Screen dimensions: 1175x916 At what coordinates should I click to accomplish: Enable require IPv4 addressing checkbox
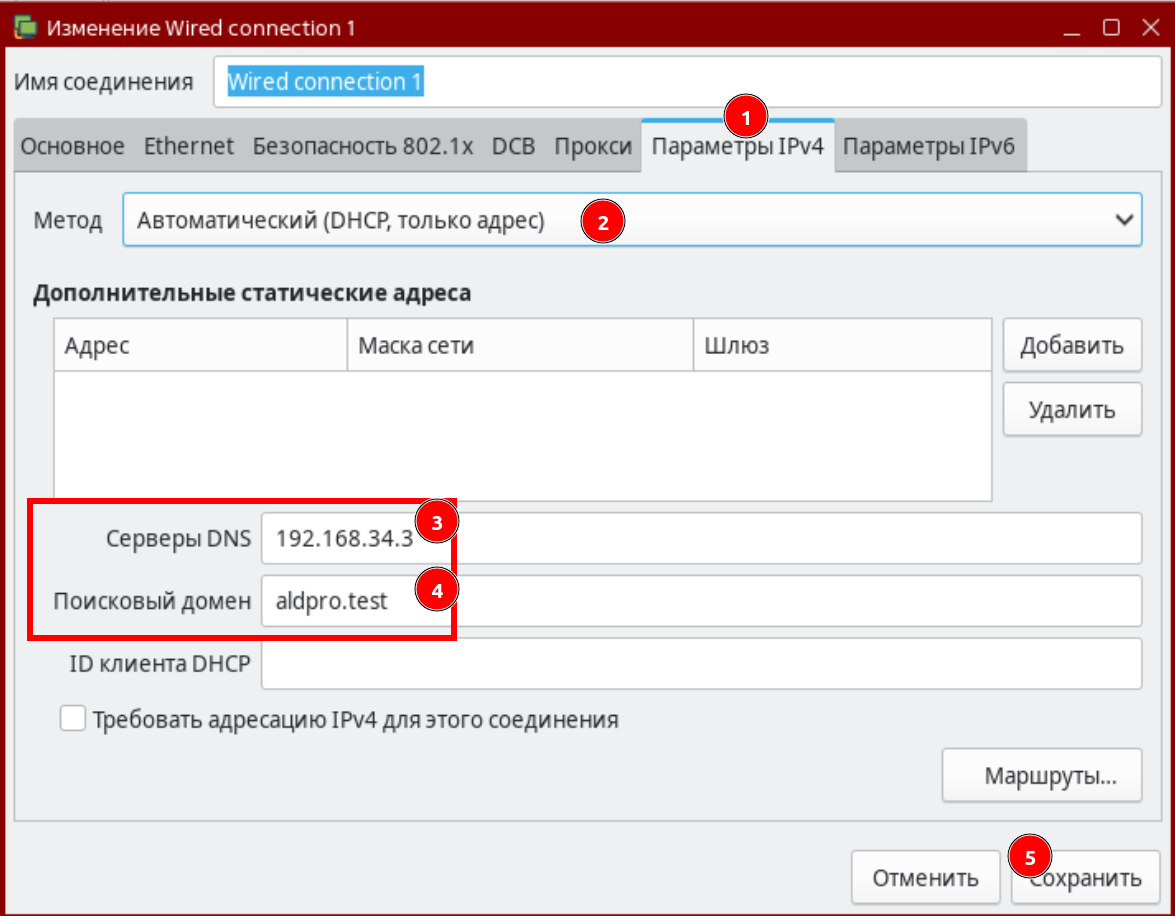pos(73,719)
